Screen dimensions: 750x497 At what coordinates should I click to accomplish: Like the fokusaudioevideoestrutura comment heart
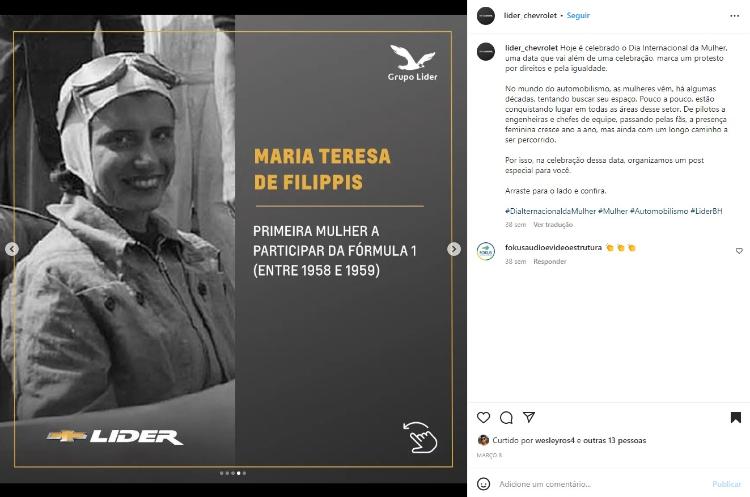click(739, 251)
